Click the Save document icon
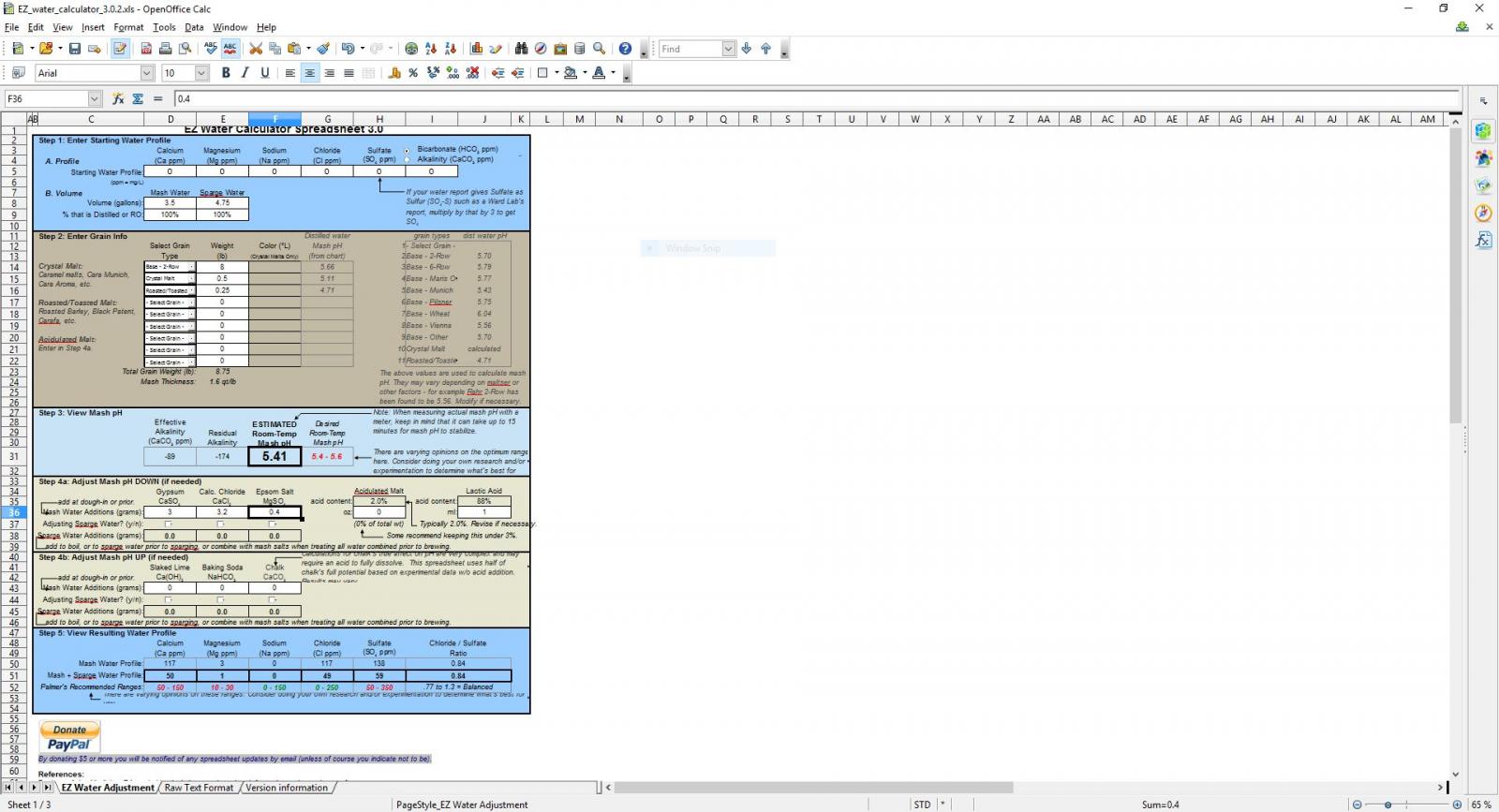This screenshot has height=812, width=1499. 75,49
